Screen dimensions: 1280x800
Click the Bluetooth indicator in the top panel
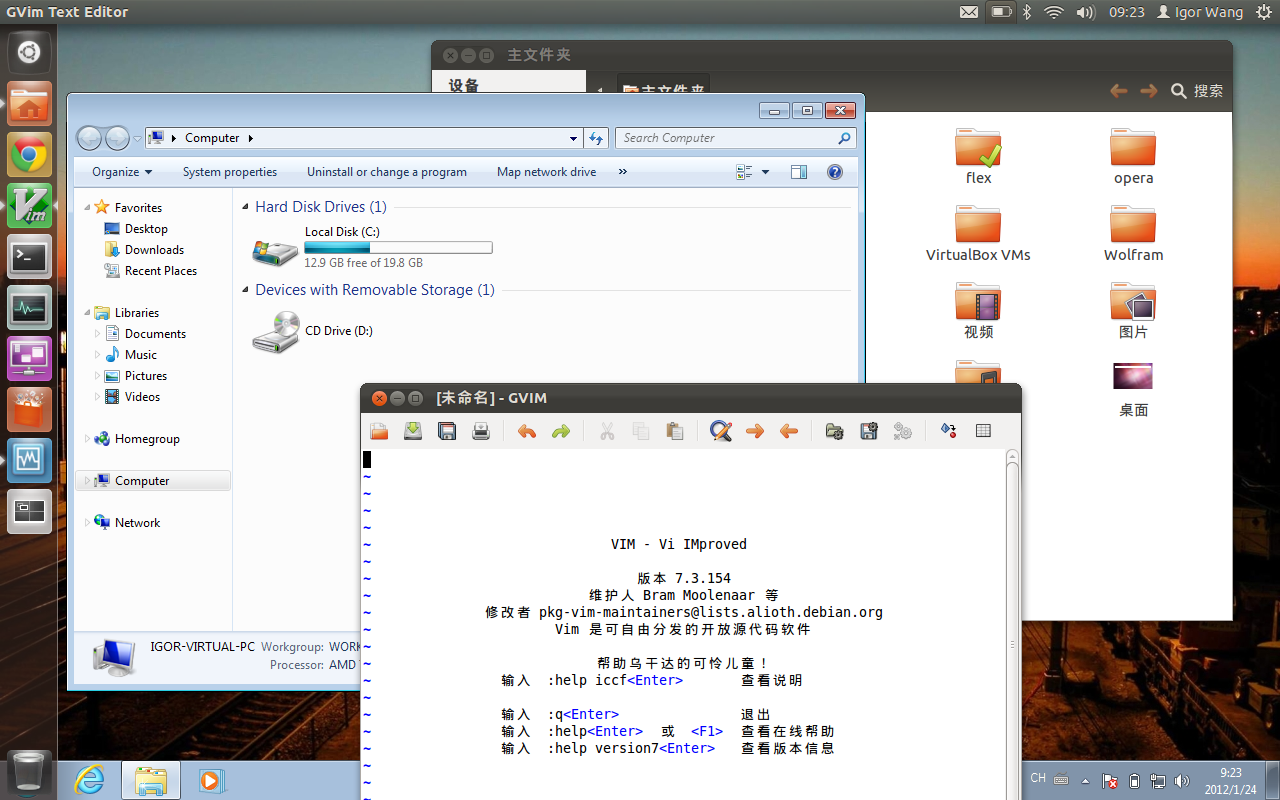point(1026,12)
